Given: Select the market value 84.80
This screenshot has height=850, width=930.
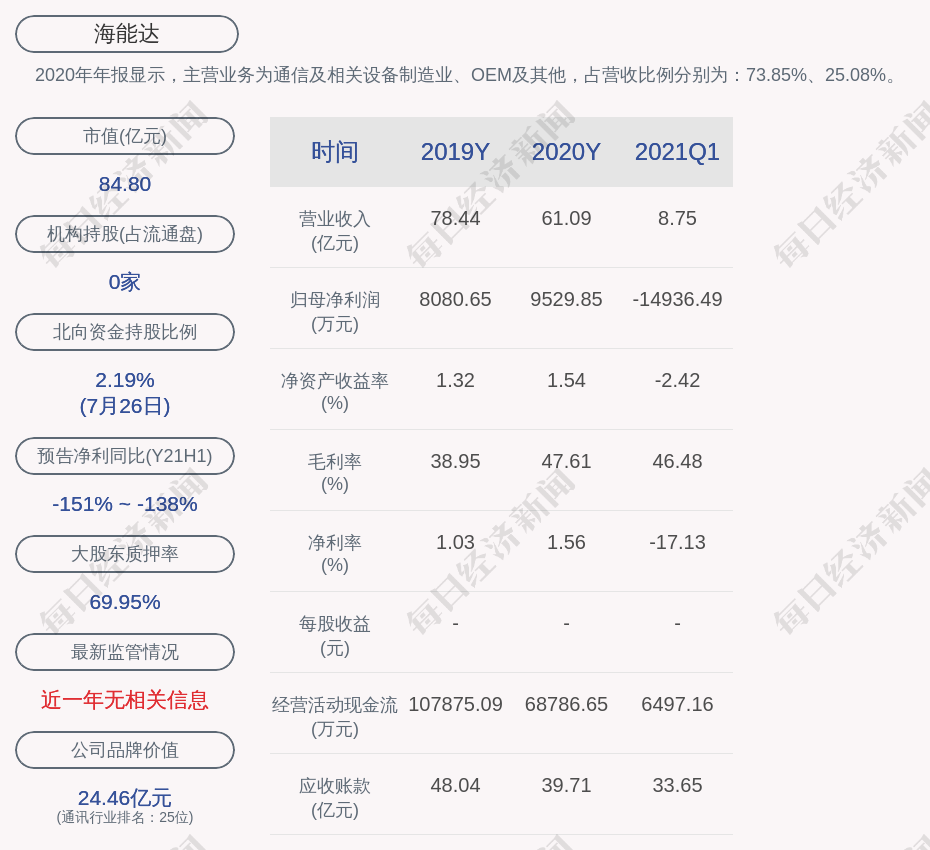Looking at the screenshot, I should point(125,184).
